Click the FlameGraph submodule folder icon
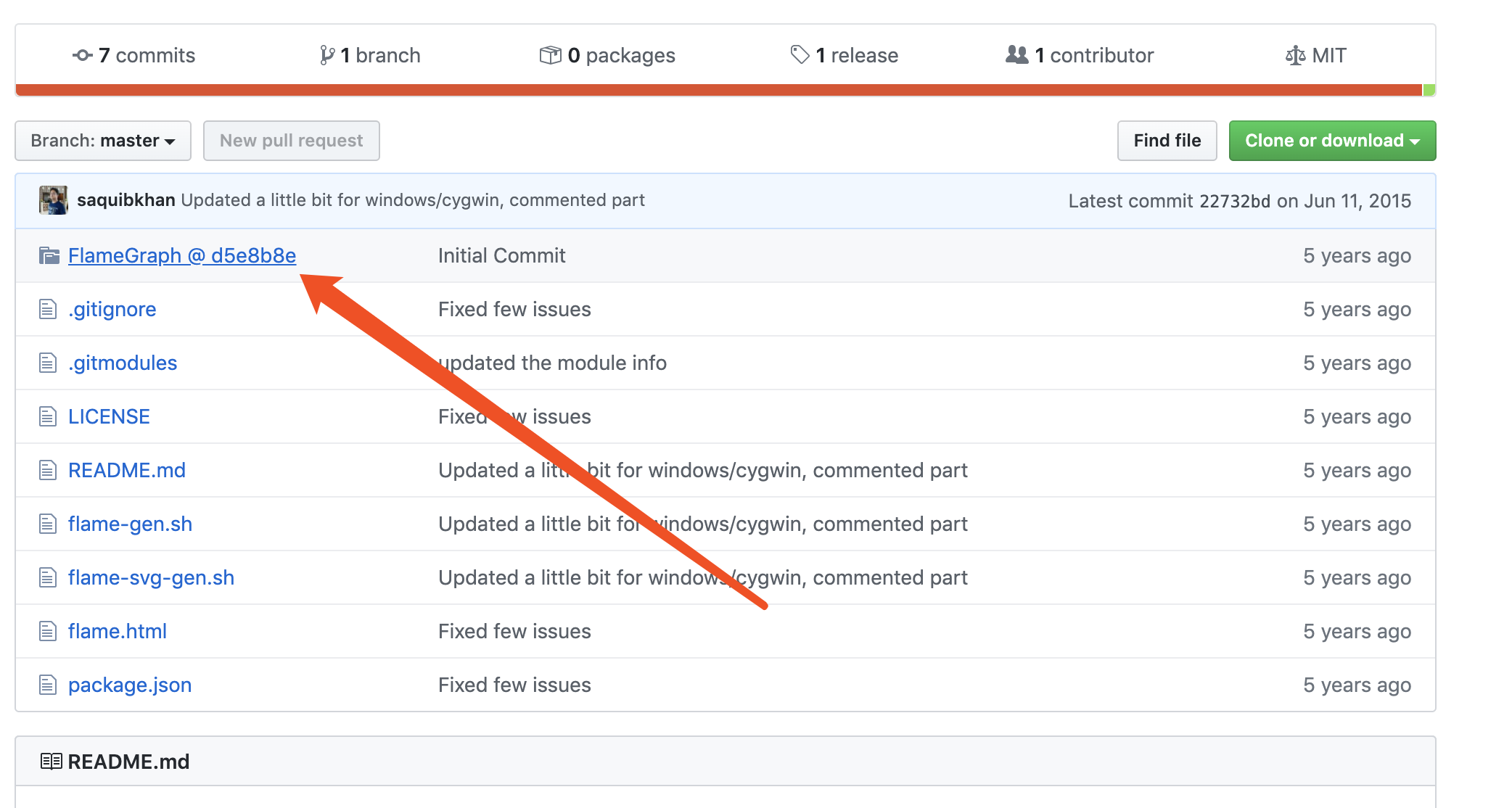1512x808 pixels. pos(49,255)
